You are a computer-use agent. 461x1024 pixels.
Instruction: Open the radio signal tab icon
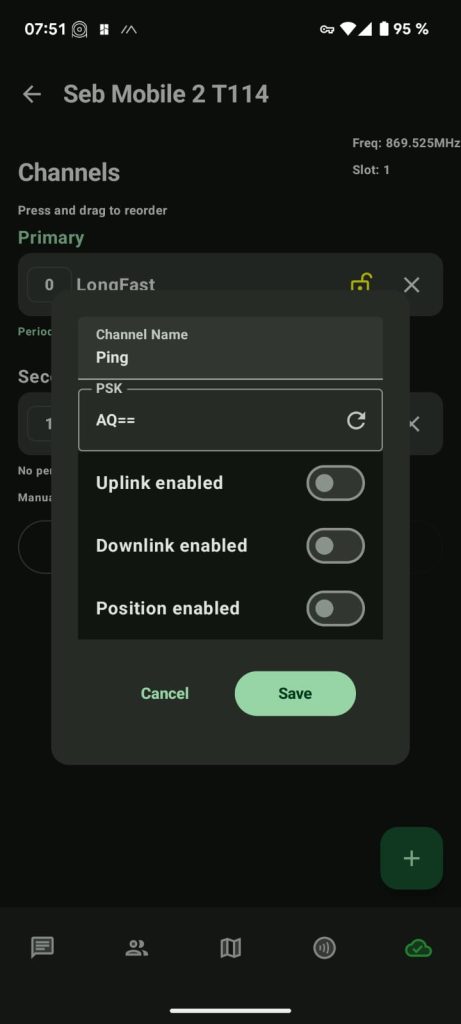(325, 948)
